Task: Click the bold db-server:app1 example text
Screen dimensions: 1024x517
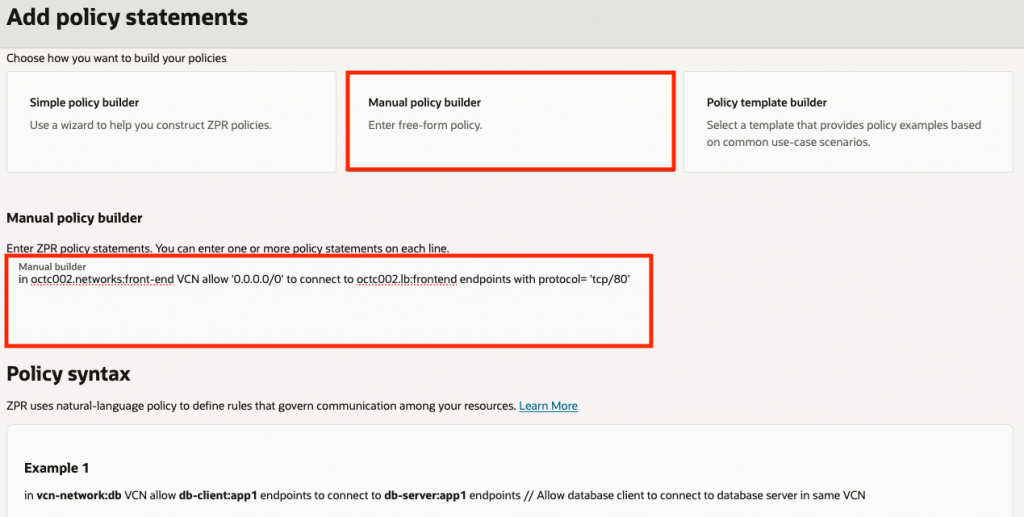Action: pyautogui.click(x=421, y=495)
